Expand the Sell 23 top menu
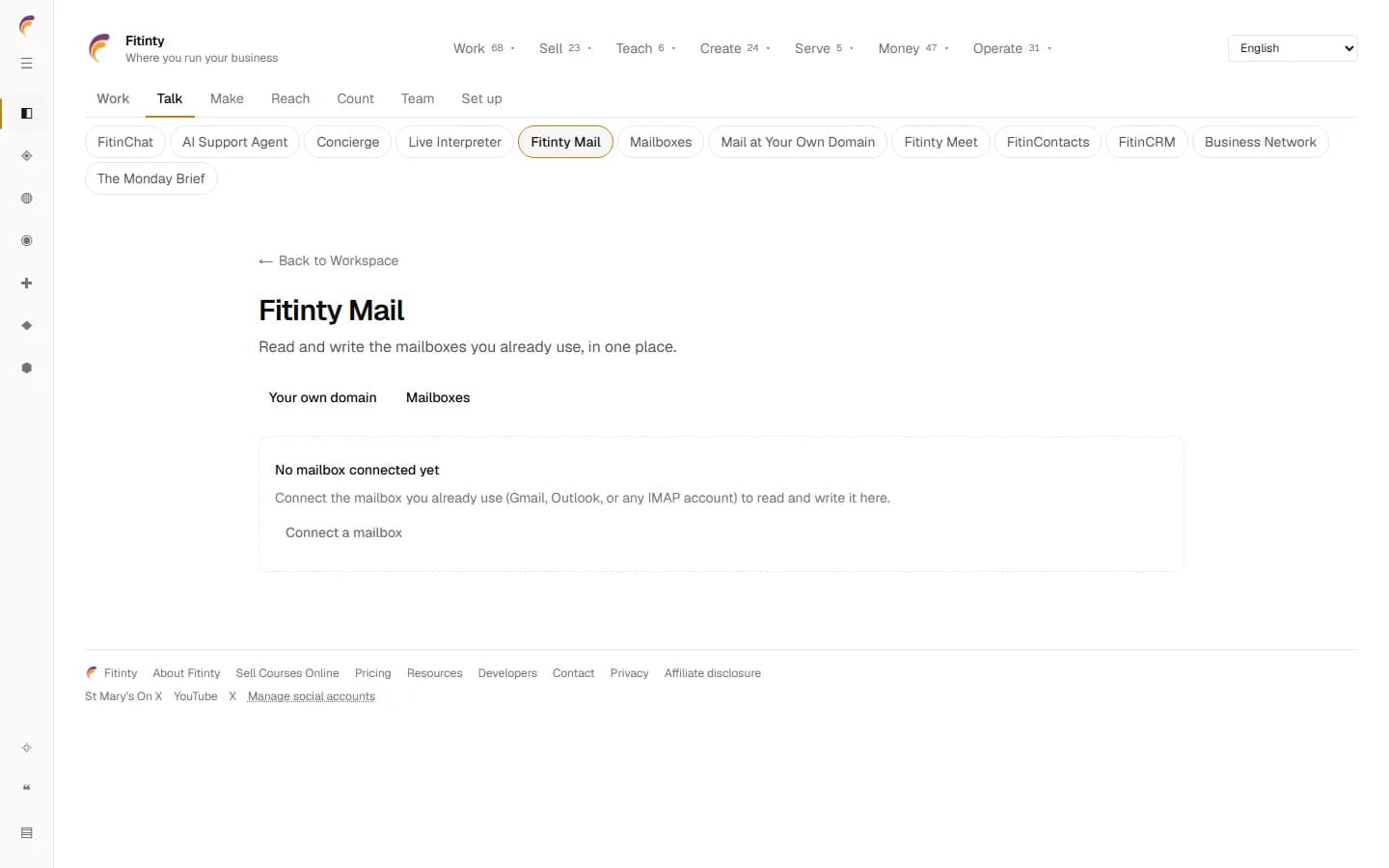This screenshot has width=1389, height=868. (566, 48)
